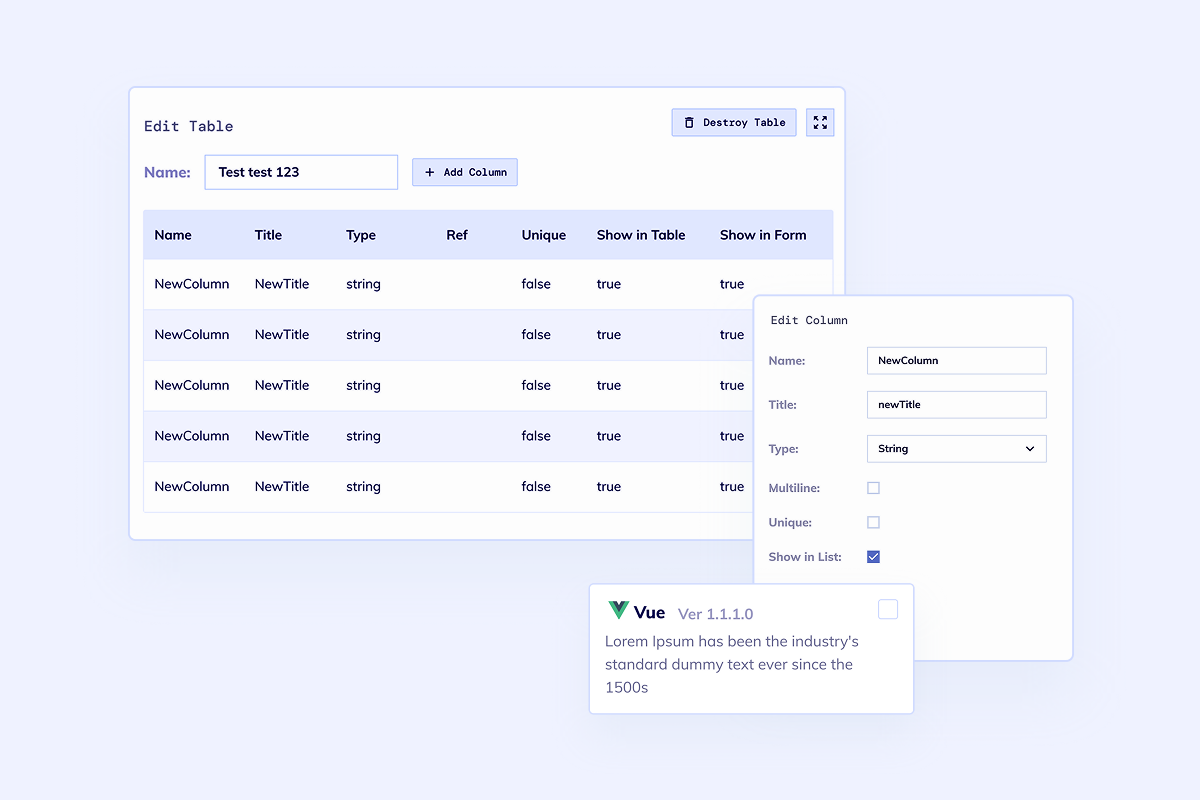Disable the Show in List checkbox

point(873,556)
